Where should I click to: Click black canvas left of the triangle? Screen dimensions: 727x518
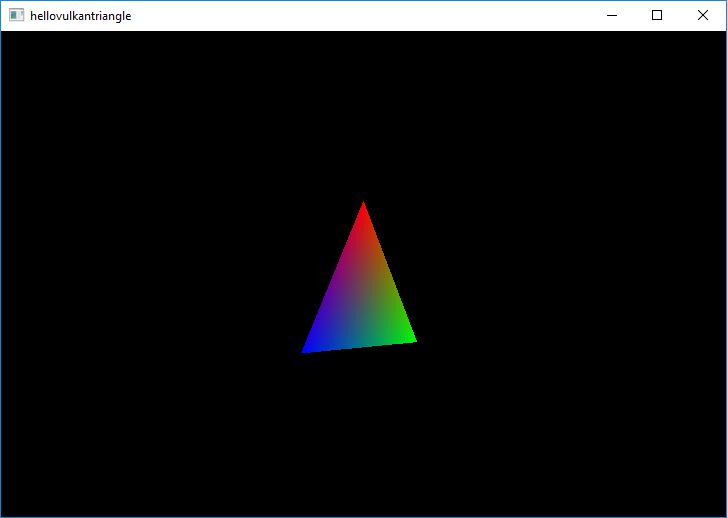point(150,280)
